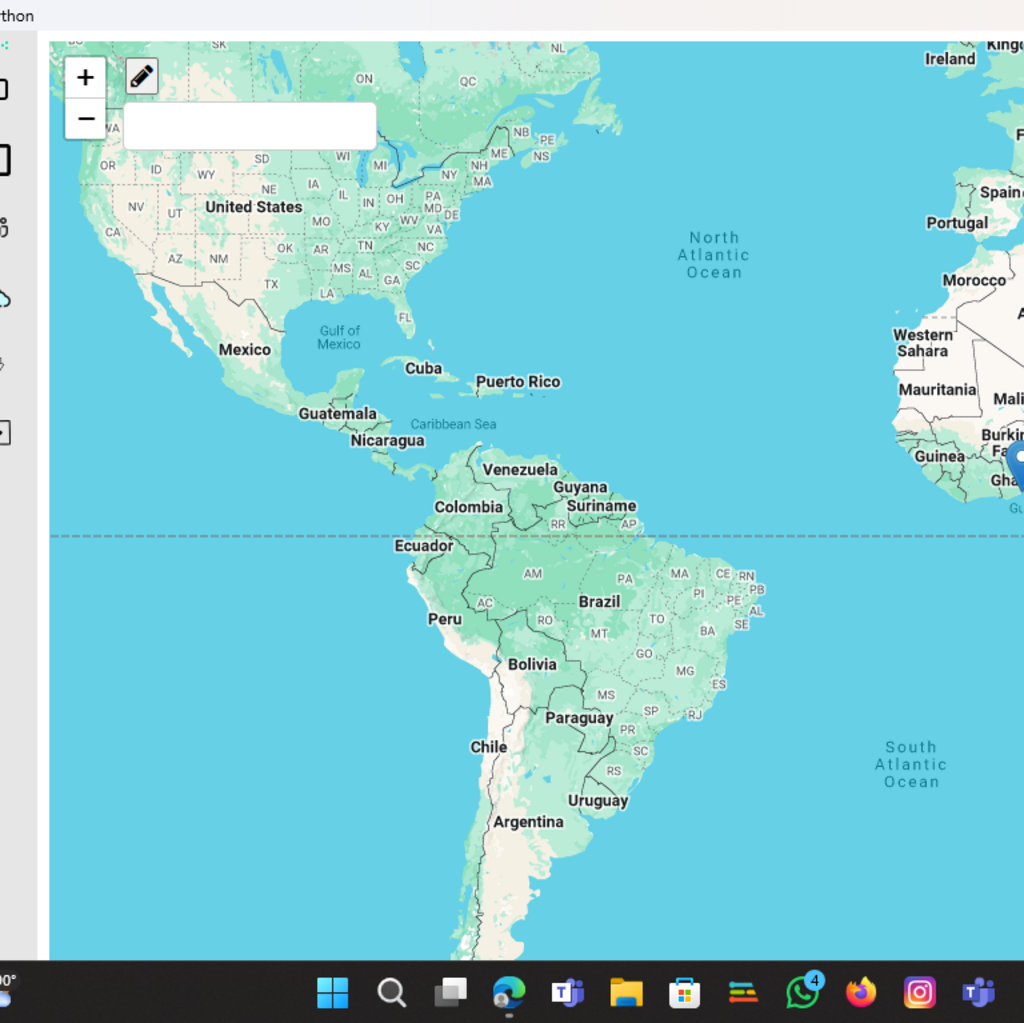Open the cloud icon in the left sidebar

point(4,299)
